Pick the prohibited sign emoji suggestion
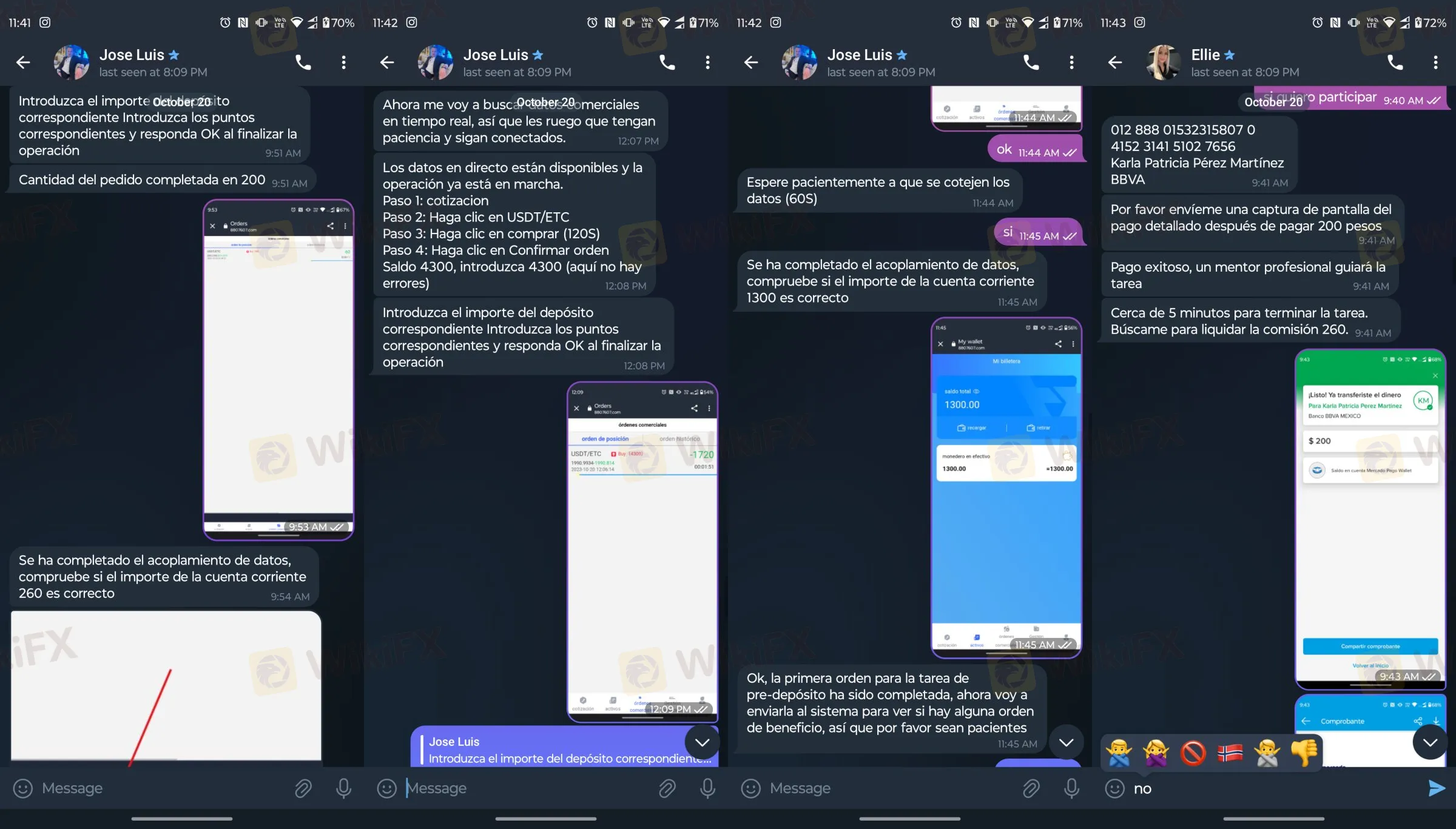The image size is (1456, 829). 1193,753
